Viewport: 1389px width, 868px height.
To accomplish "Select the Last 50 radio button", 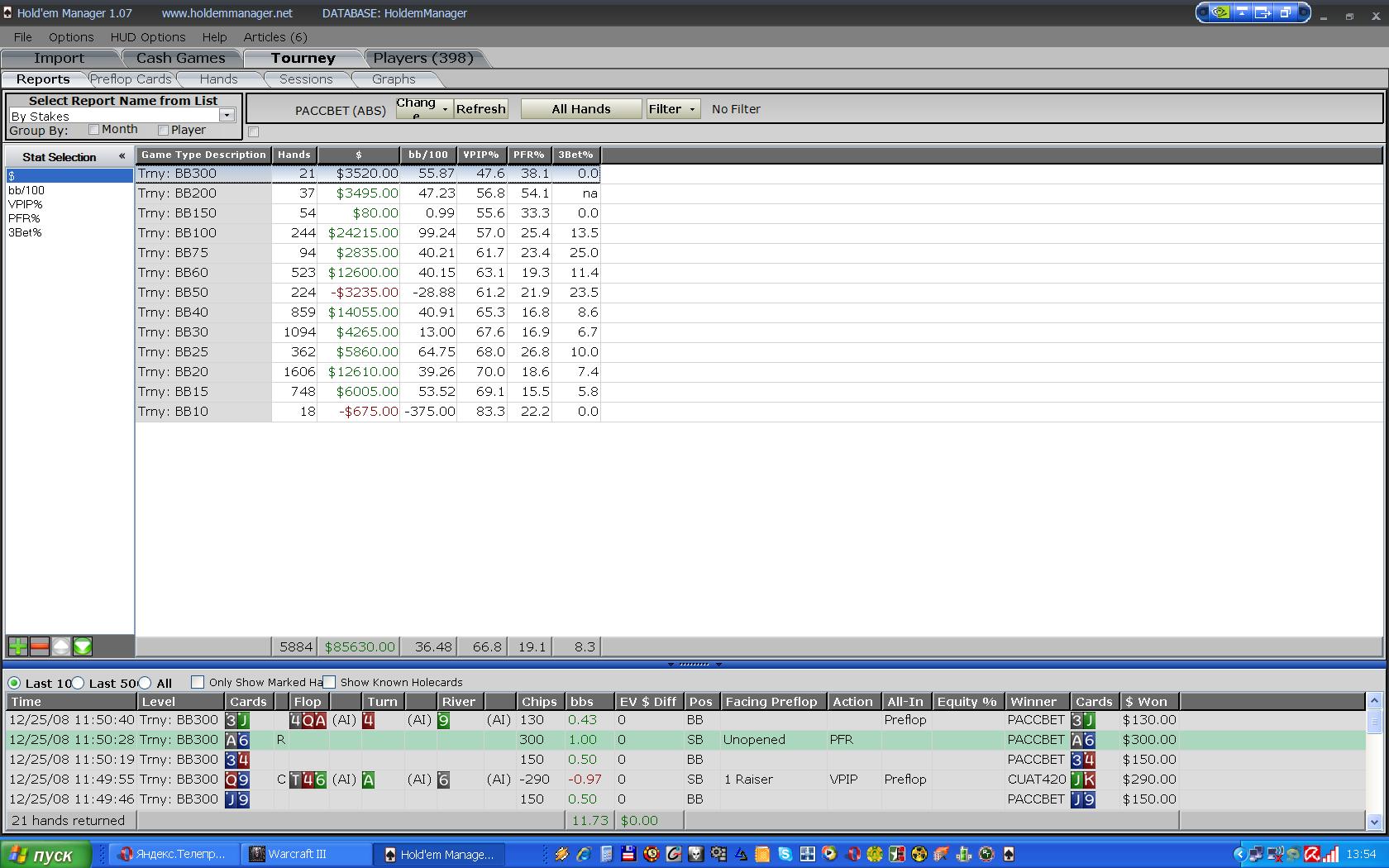I will (x=78, y=683).
